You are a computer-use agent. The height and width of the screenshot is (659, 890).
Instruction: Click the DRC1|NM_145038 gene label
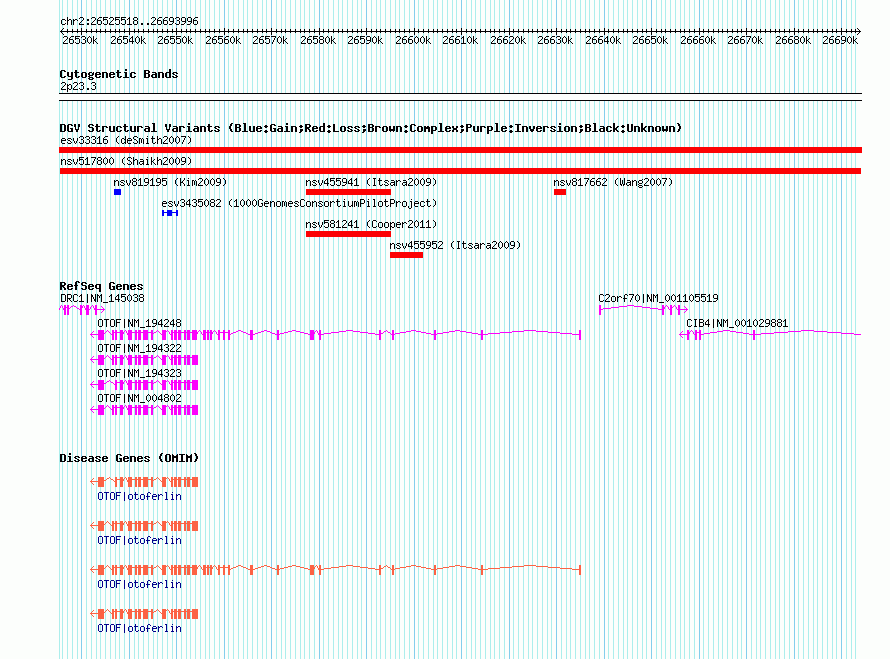(102, 299)
